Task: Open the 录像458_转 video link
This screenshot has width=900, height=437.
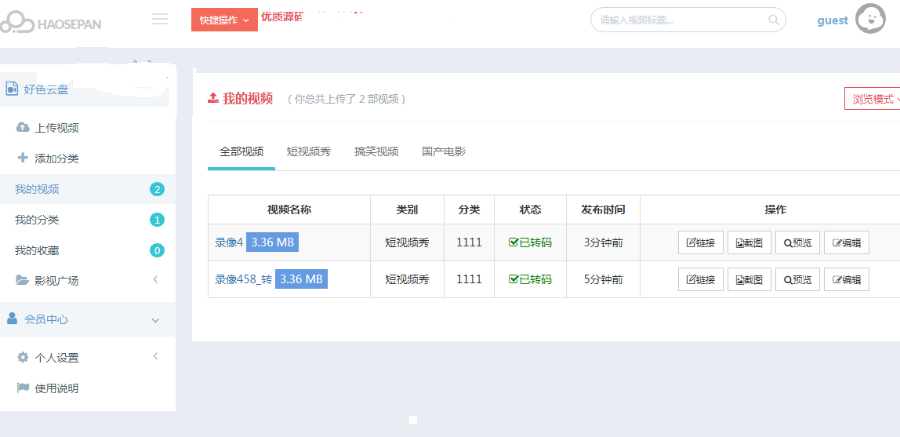Action: point(243,279)
